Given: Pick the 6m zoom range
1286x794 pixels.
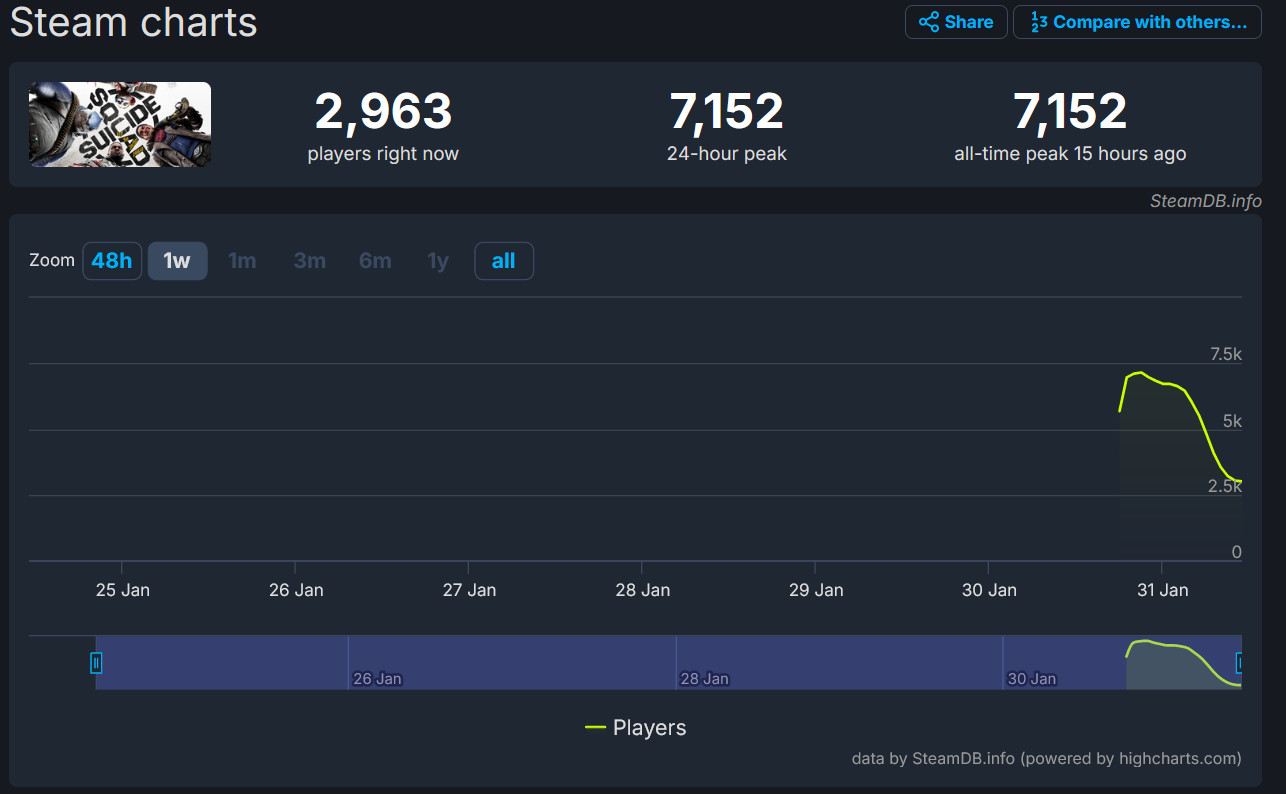Looking at the screenshot, I should point(375,261).
